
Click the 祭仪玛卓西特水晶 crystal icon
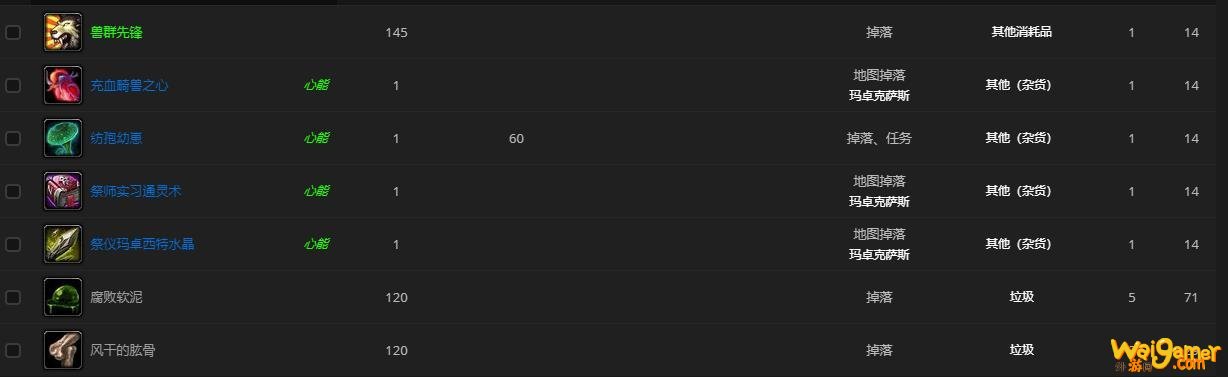click(63, 244)
